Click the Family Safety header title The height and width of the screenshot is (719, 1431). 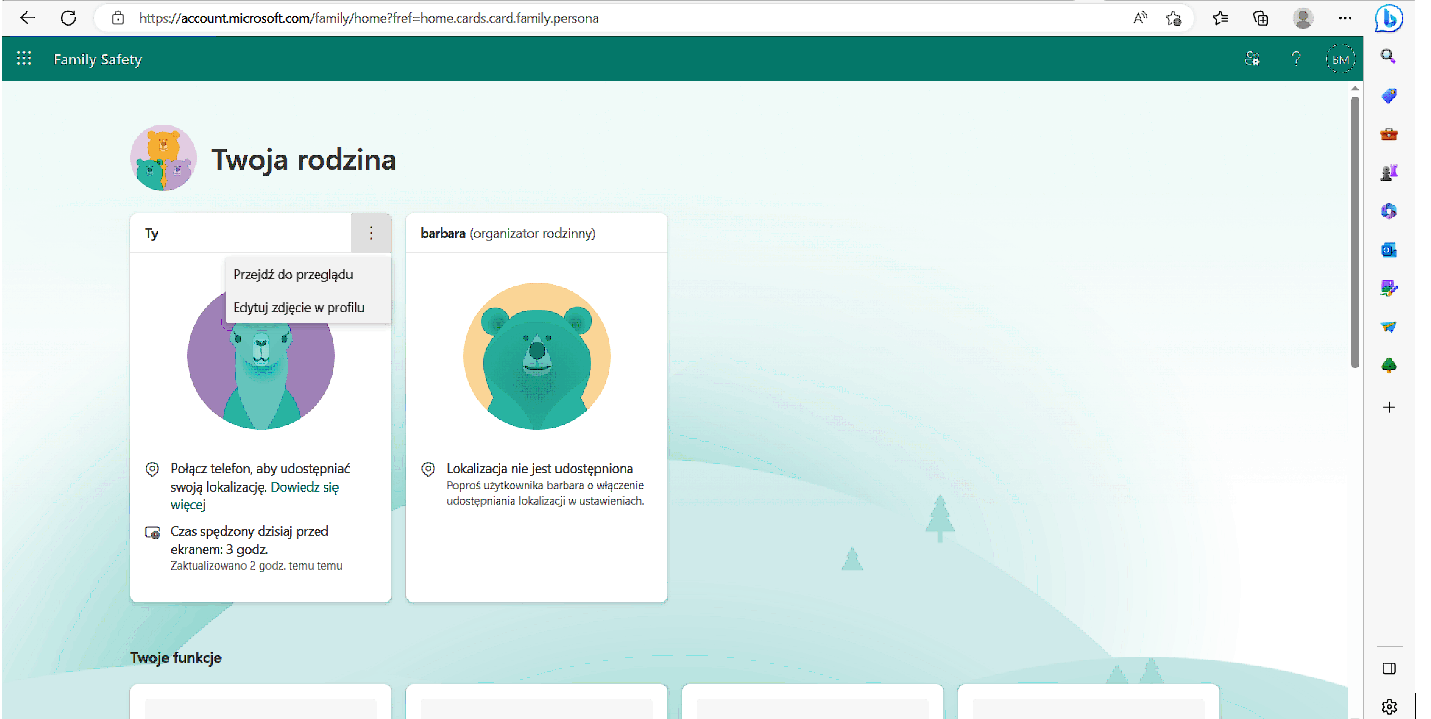98,59
